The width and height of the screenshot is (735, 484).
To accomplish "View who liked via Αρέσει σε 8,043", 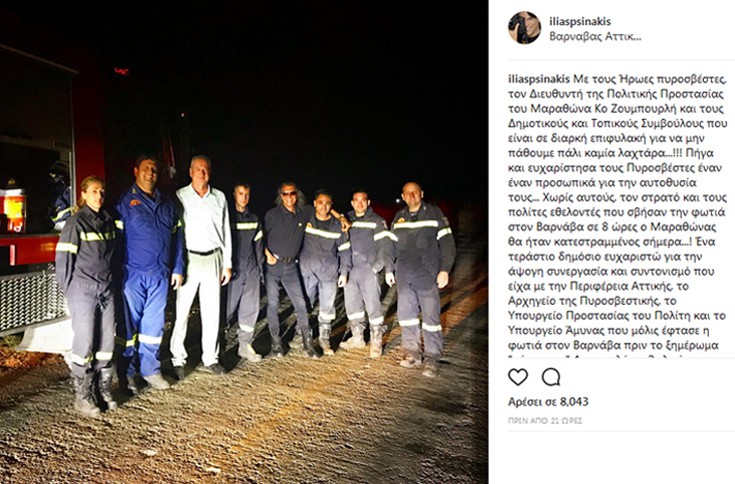I will [x=548, y=402].
